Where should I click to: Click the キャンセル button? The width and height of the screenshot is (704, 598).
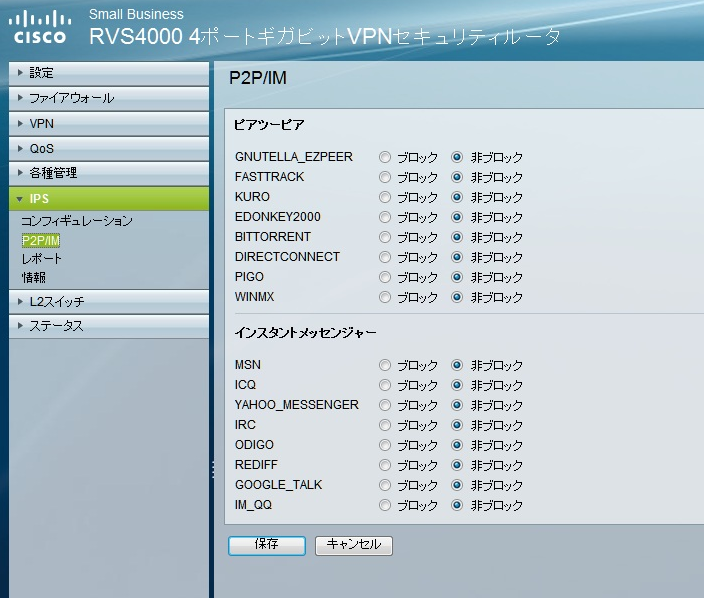point(354,545)
